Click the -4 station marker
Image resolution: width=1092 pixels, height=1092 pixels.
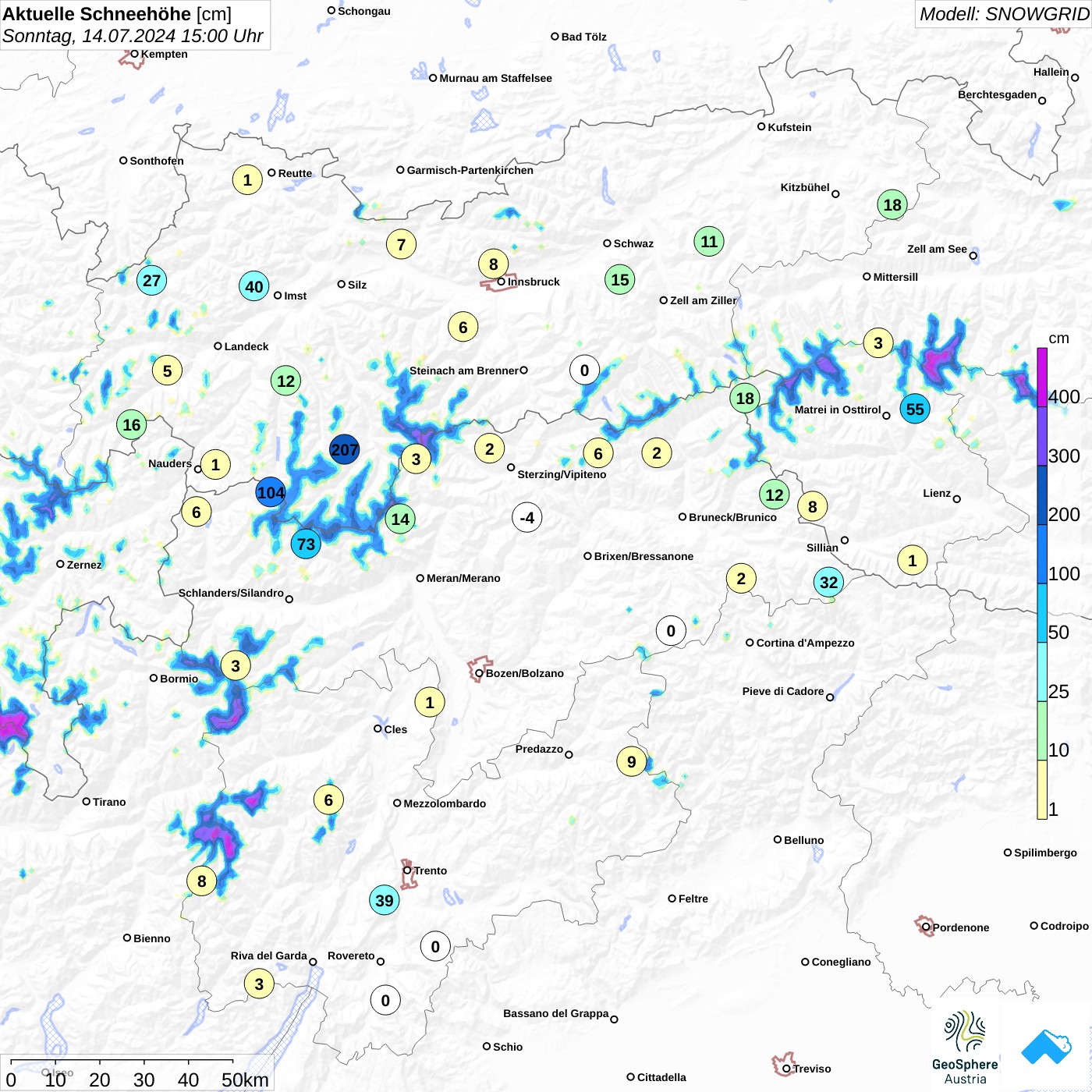(x=527, y=517)
